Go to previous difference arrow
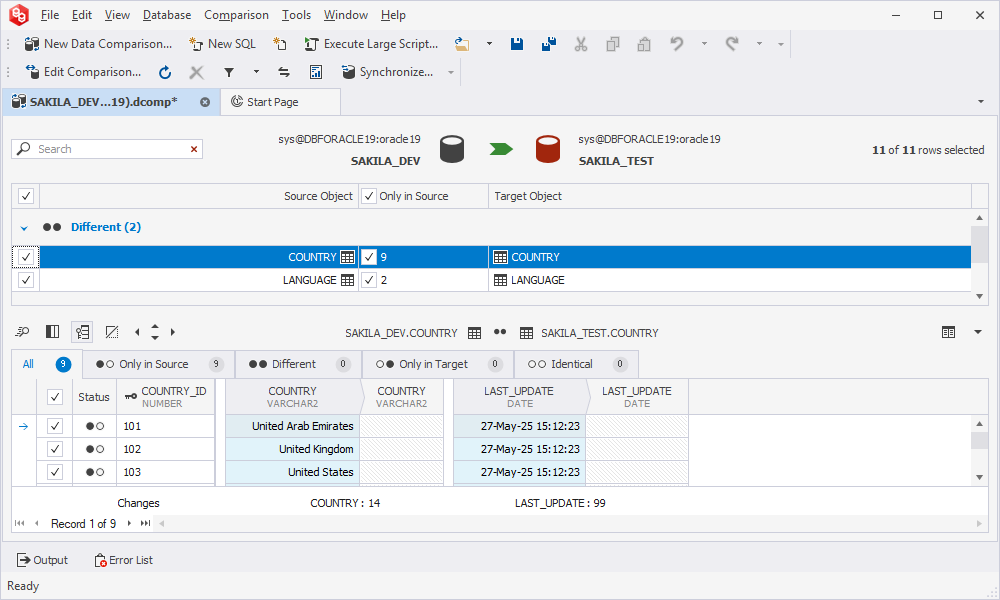 click(137, 332)
